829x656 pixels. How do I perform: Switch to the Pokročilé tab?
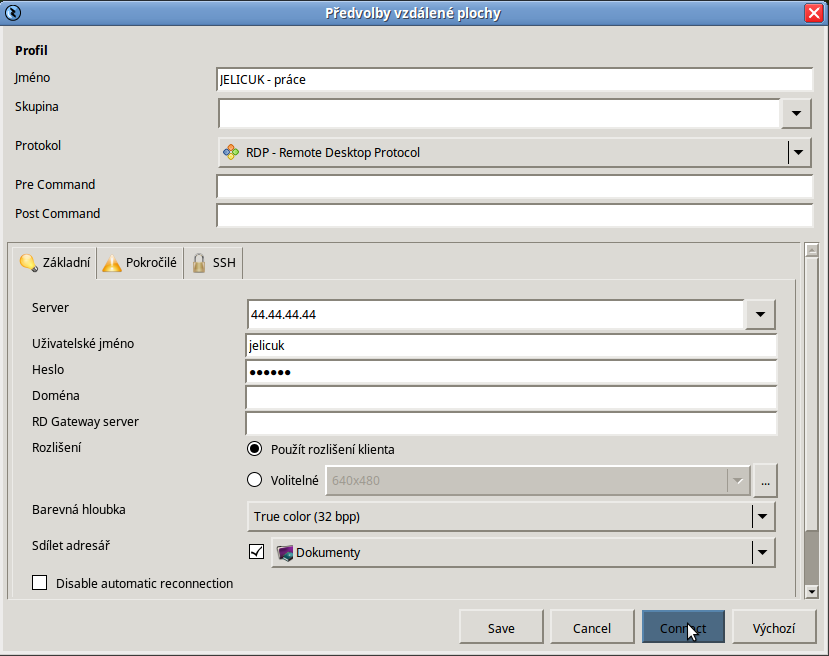coord(140,263)
